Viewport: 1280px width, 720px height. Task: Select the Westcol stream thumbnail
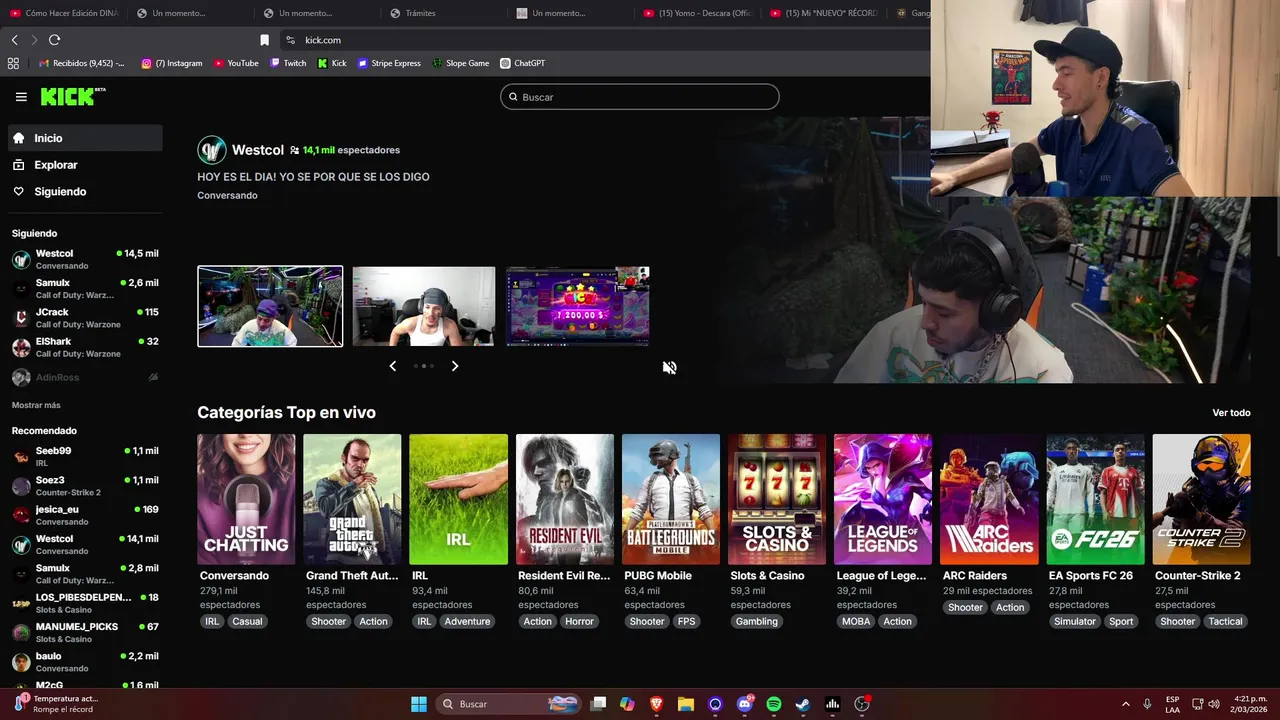tap(270, 306)
